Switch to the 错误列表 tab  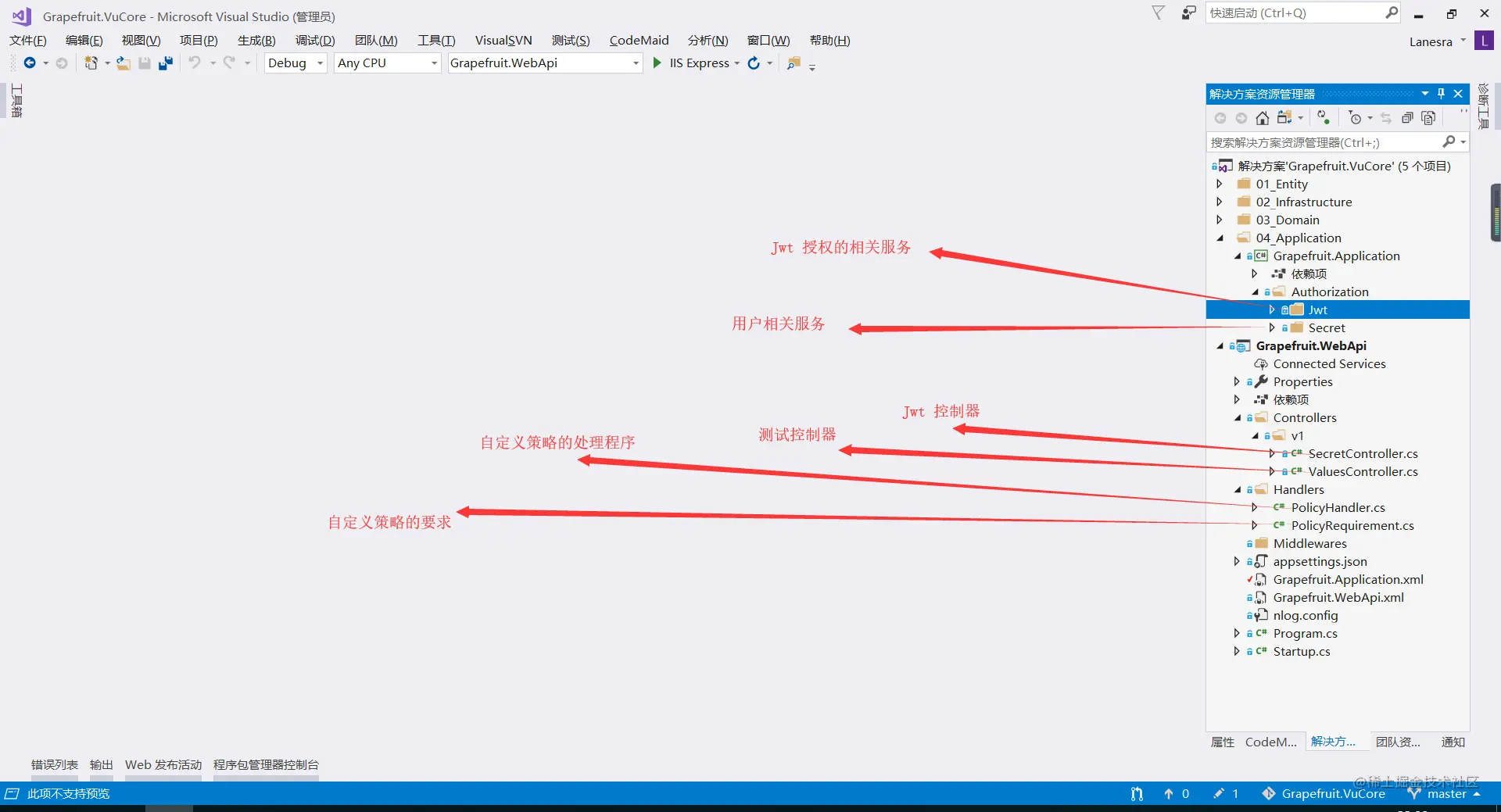(x=55, y=765)
